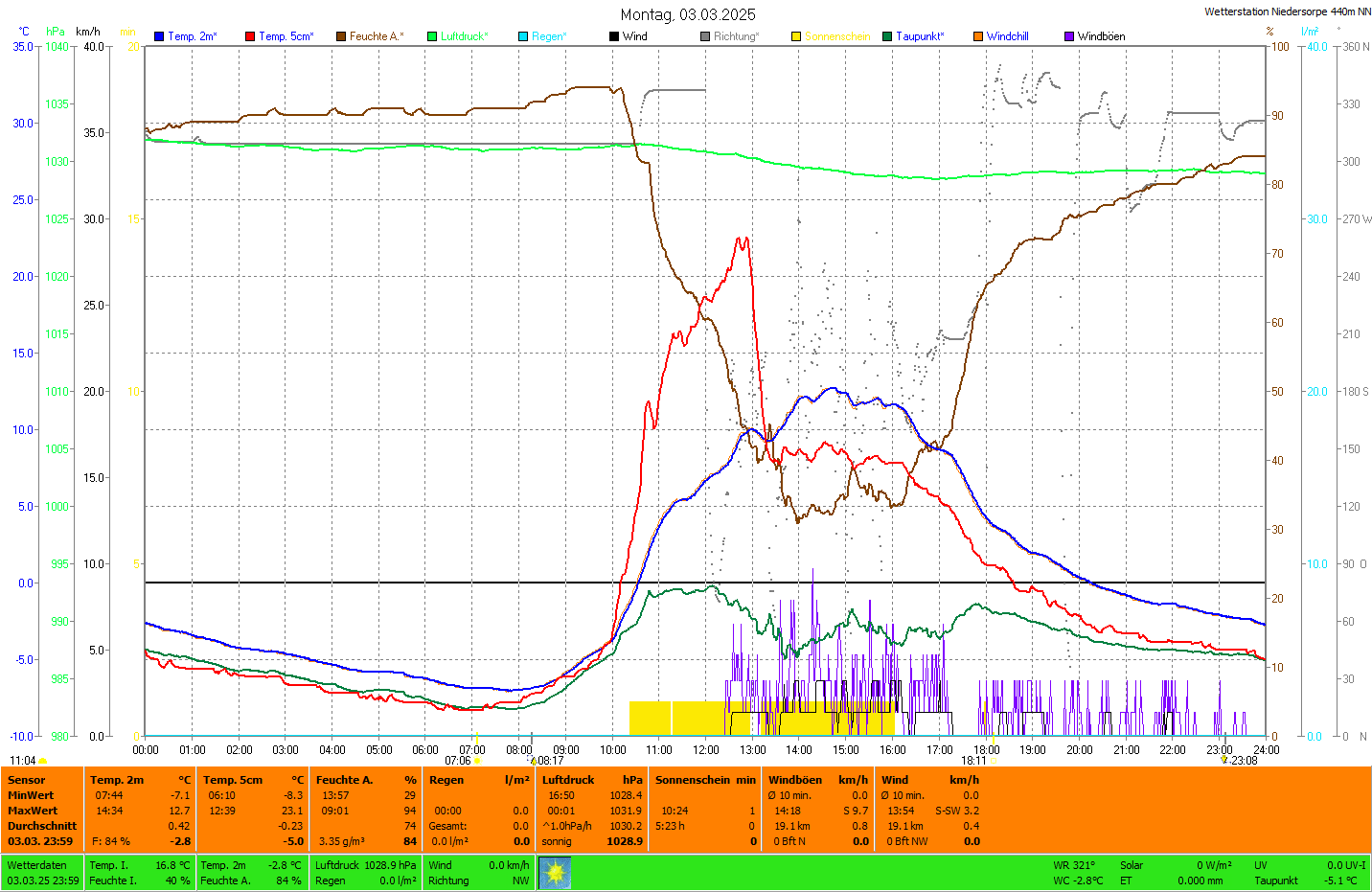Click the Wetterstation Niedersorpe 440m NN title
This screenshot has height=892, width=1372.
point(1287,11)
